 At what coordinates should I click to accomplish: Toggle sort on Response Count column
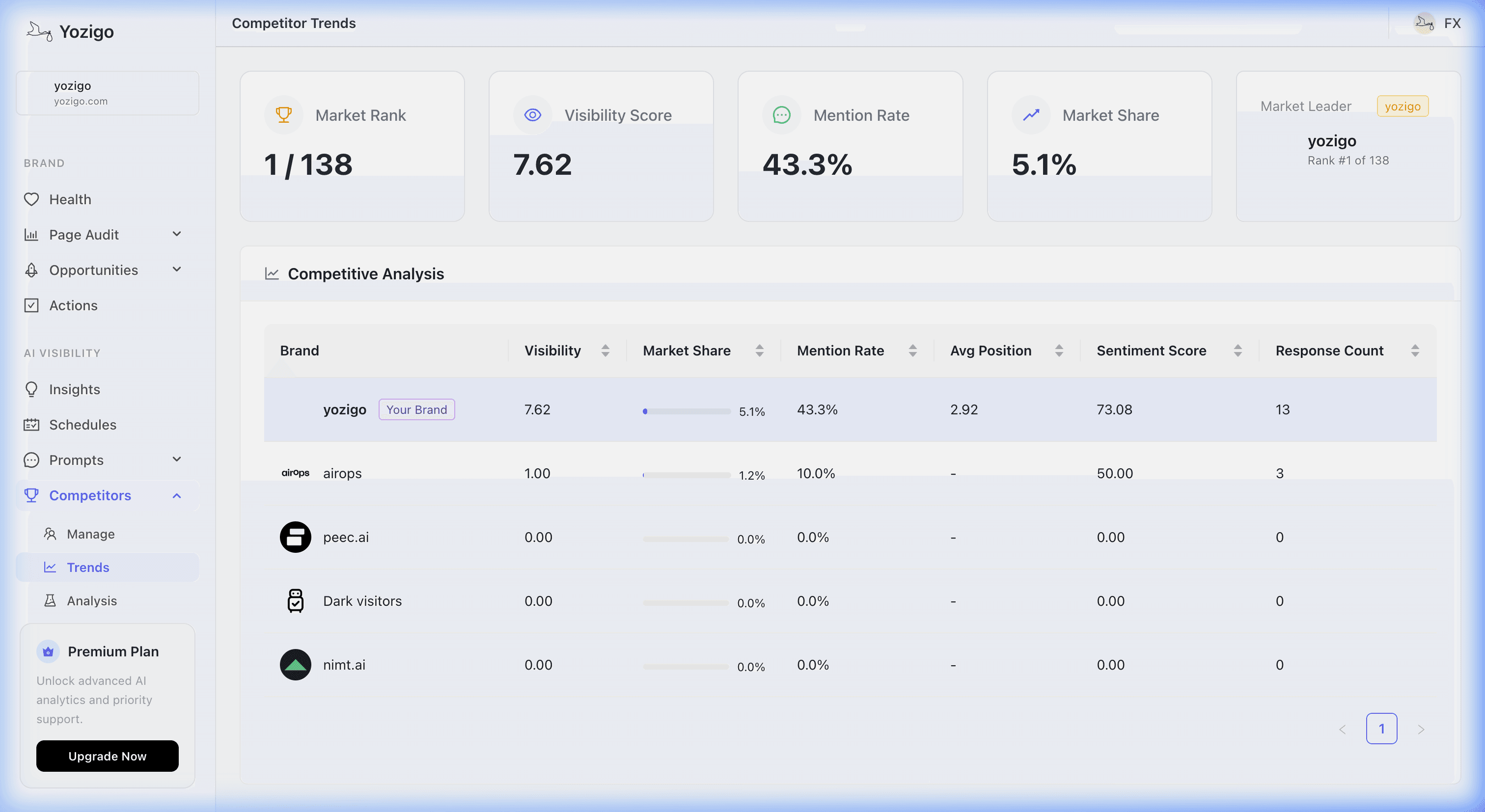1414,351
